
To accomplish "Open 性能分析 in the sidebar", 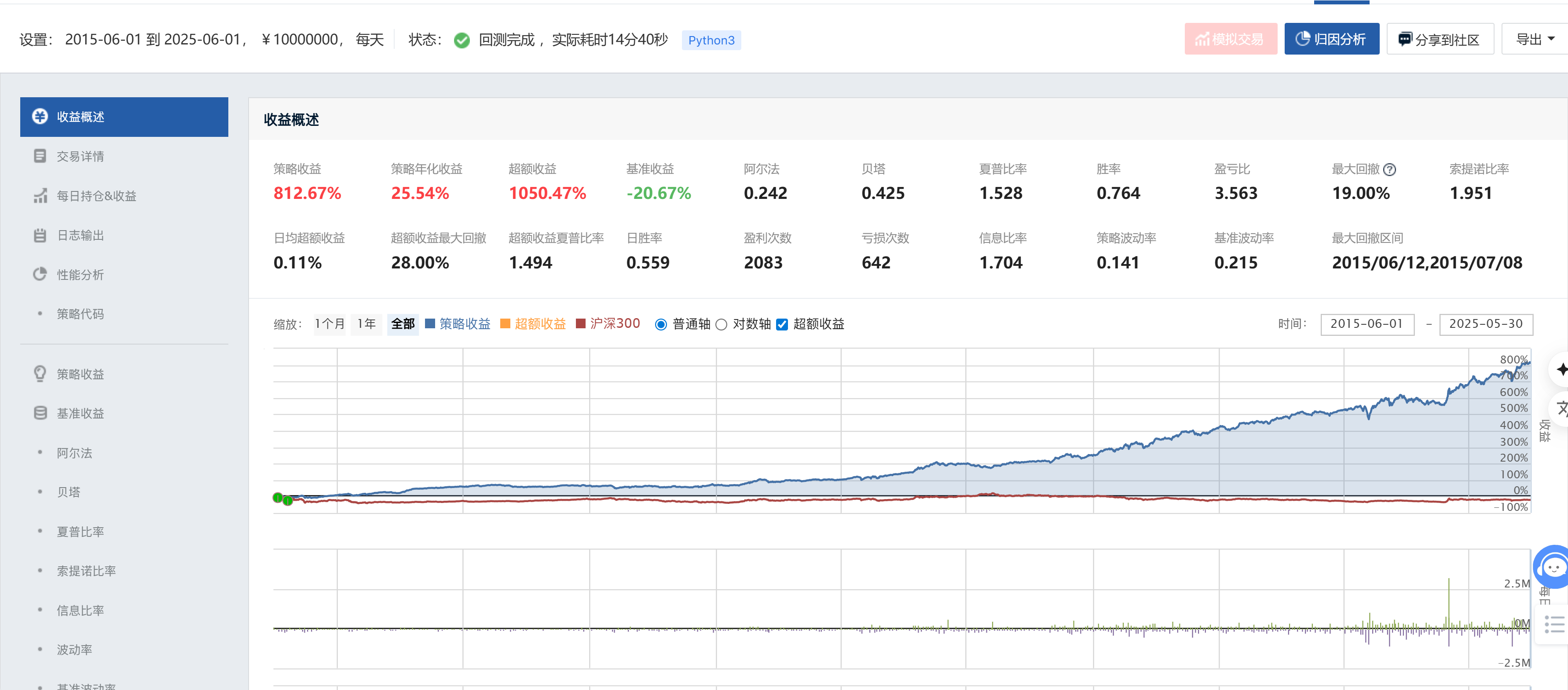I will tap(124, 275).
